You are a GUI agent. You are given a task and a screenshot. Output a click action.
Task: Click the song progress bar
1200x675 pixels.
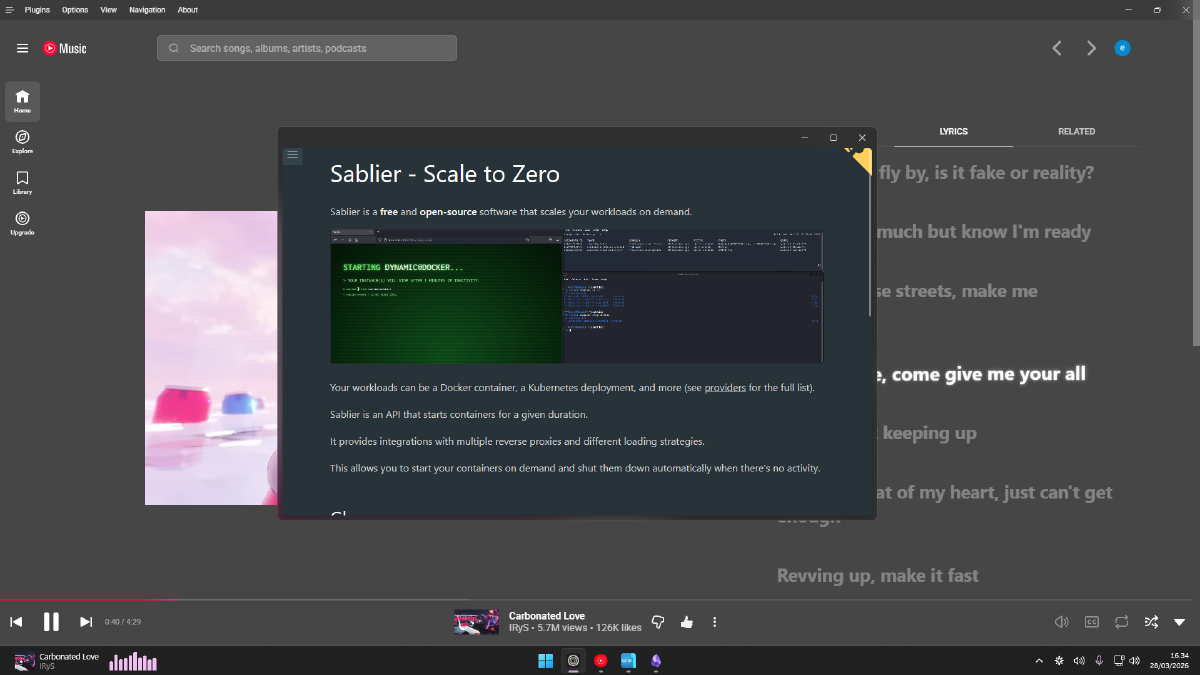[x=600, y=600]
